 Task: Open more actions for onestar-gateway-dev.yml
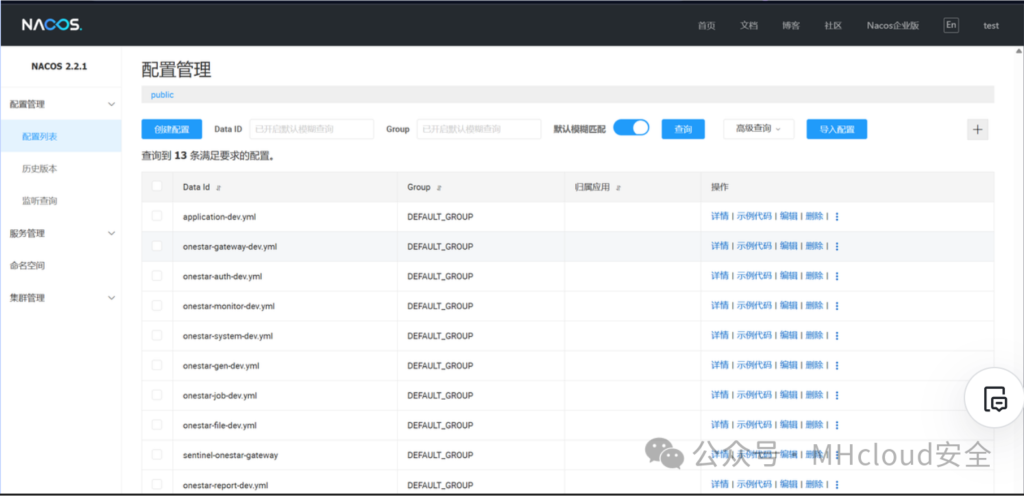pyautogui.click(x=837, y=247)
